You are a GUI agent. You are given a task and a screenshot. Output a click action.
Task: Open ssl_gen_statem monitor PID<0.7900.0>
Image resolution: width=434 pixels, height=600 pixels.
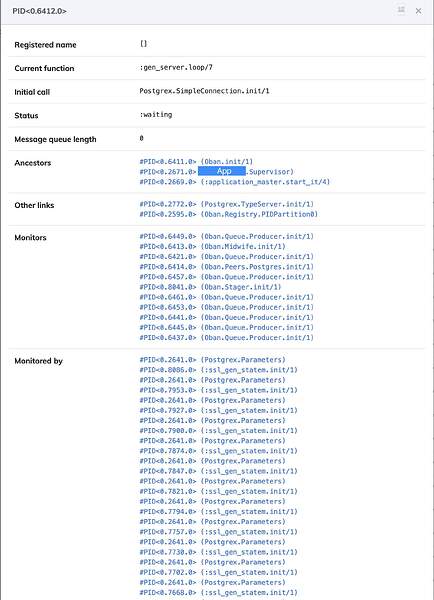218,431
